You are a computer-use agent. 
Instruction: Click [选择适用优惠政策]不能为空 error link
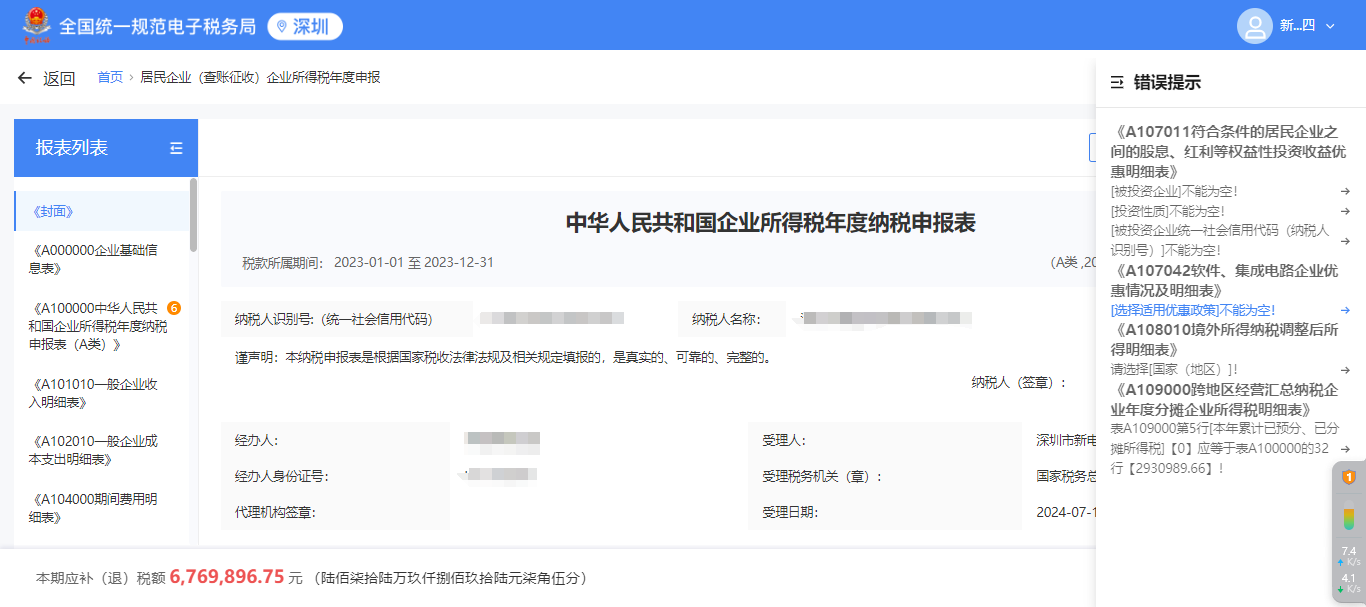coord(1192,310)
